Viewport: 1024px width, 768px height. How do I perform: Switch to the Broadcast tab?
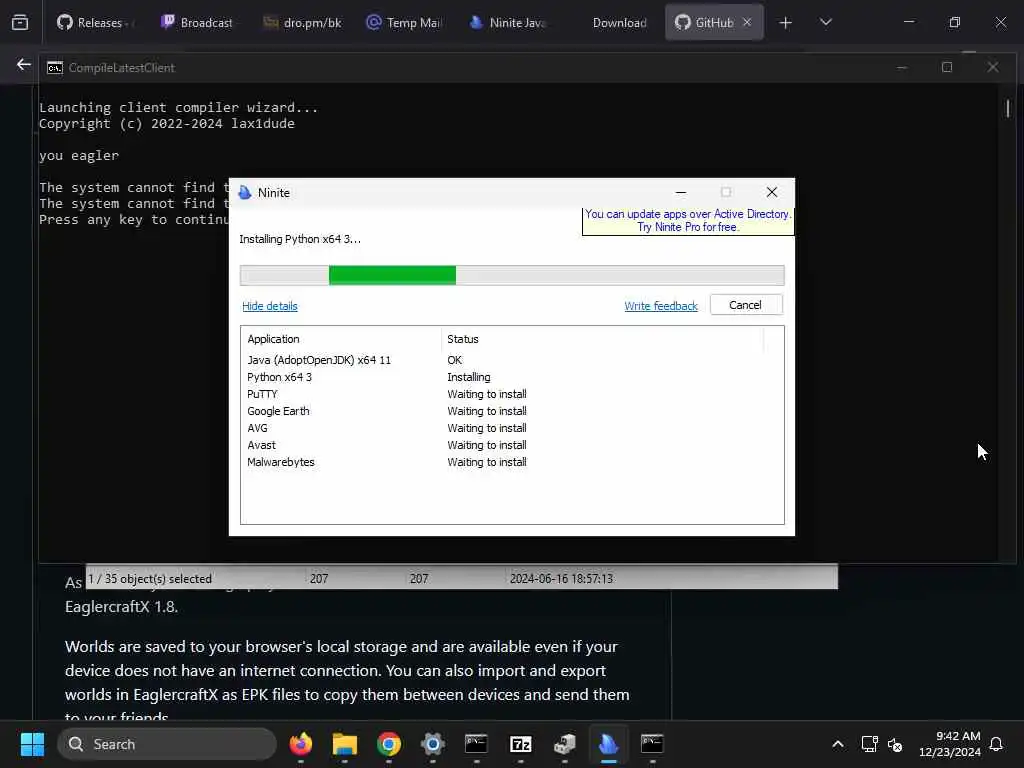[197, 22]
